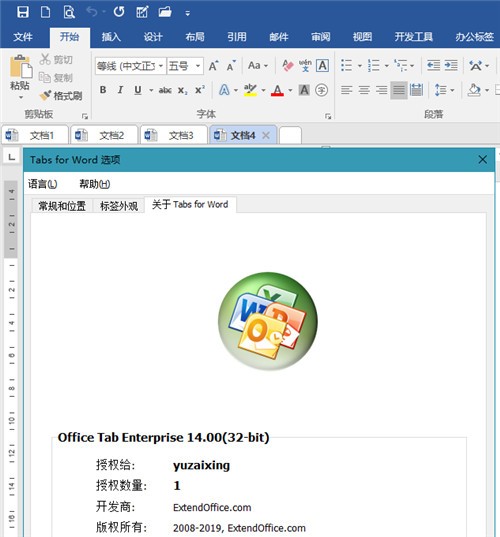Switch to the 设计 ribbon tab
This screenshot has width=500, height=537.
click(153, 37)
